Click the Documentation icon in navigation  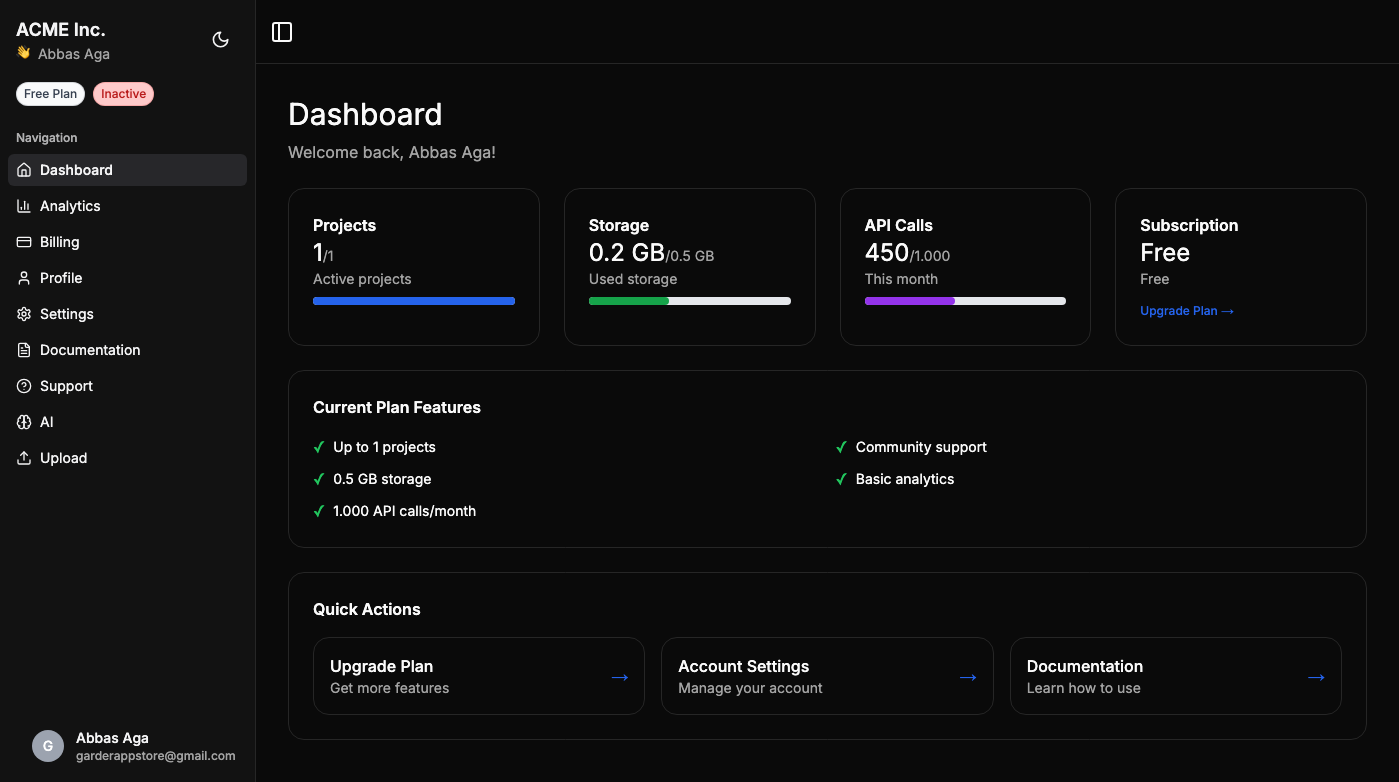[24, 350]
